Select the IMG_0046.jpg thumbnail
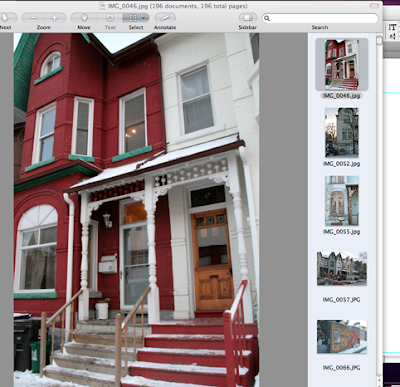 (x=342, y=64)
